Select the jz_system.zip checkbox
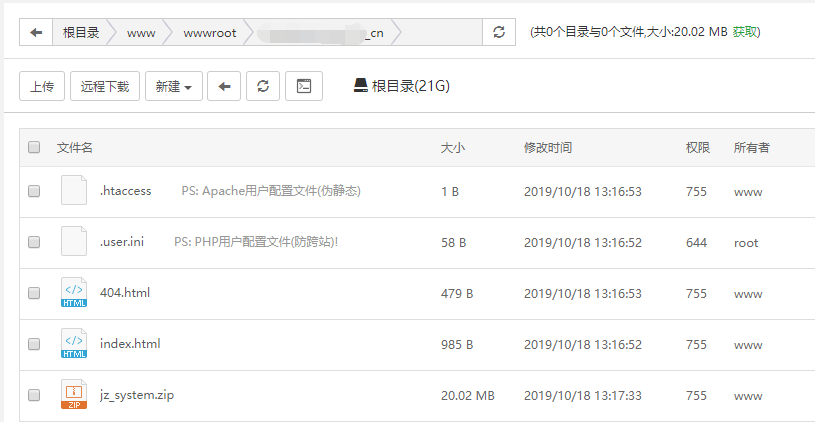 point(34,396)
